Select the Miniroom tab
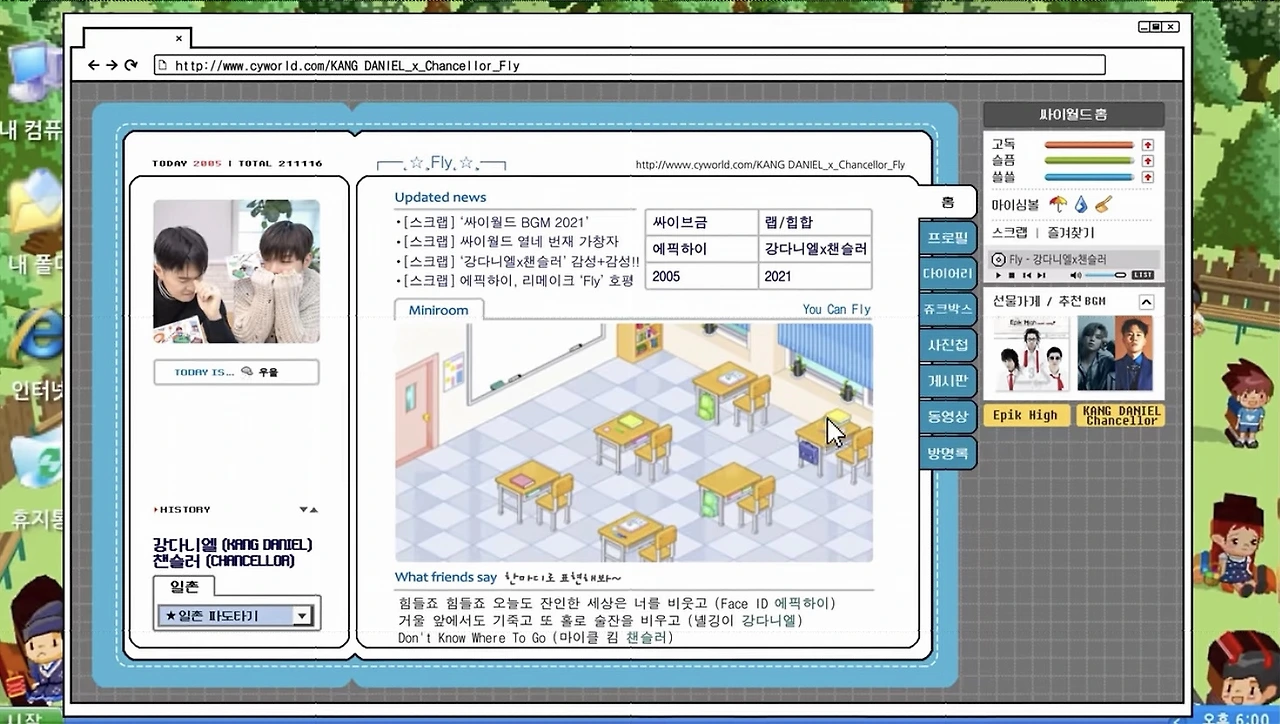 click(x=439, y=310)
